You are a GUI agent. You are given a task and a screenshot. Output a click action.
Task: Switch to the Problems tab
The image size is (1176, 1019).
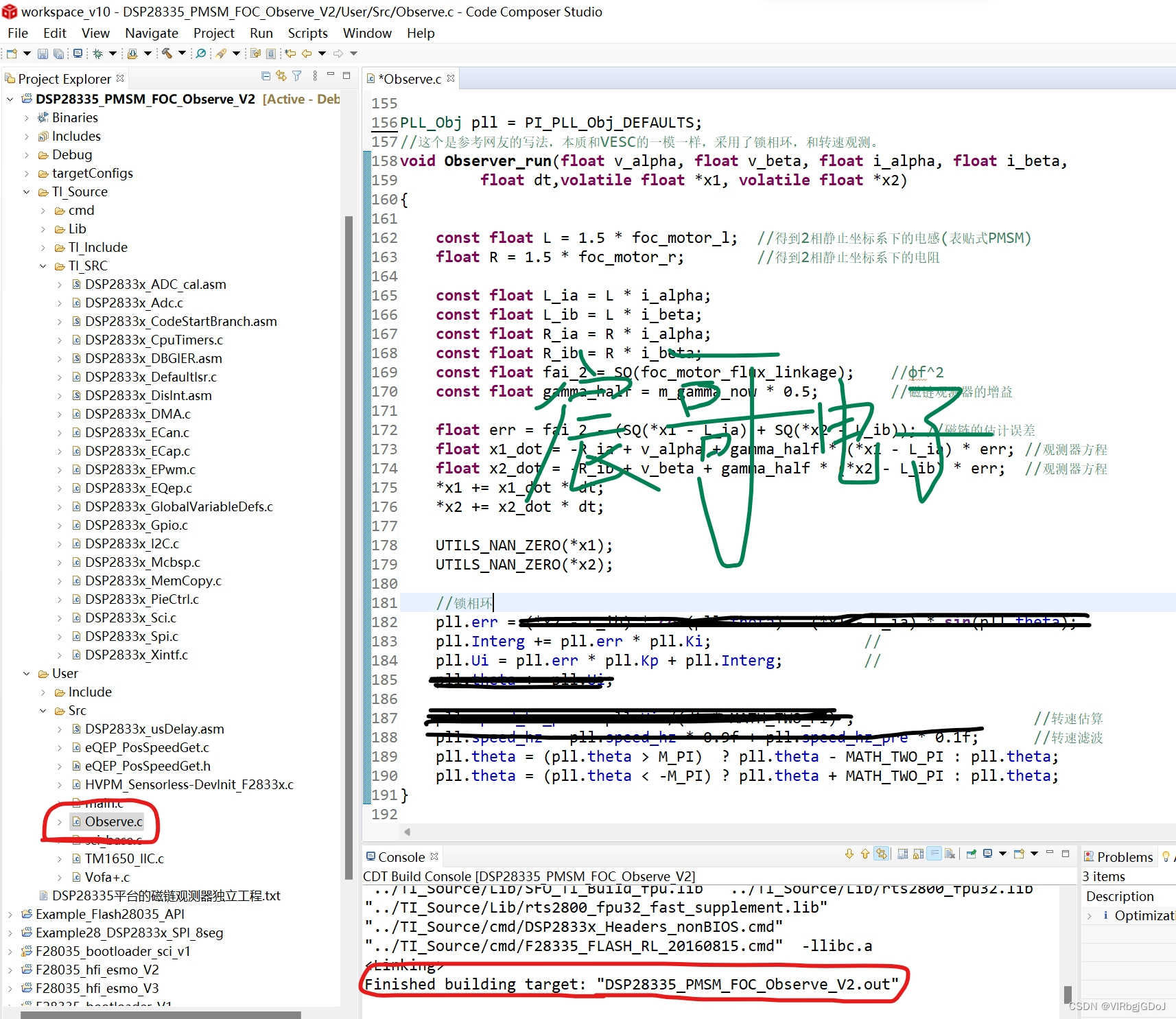click(x=1118, y=857)
